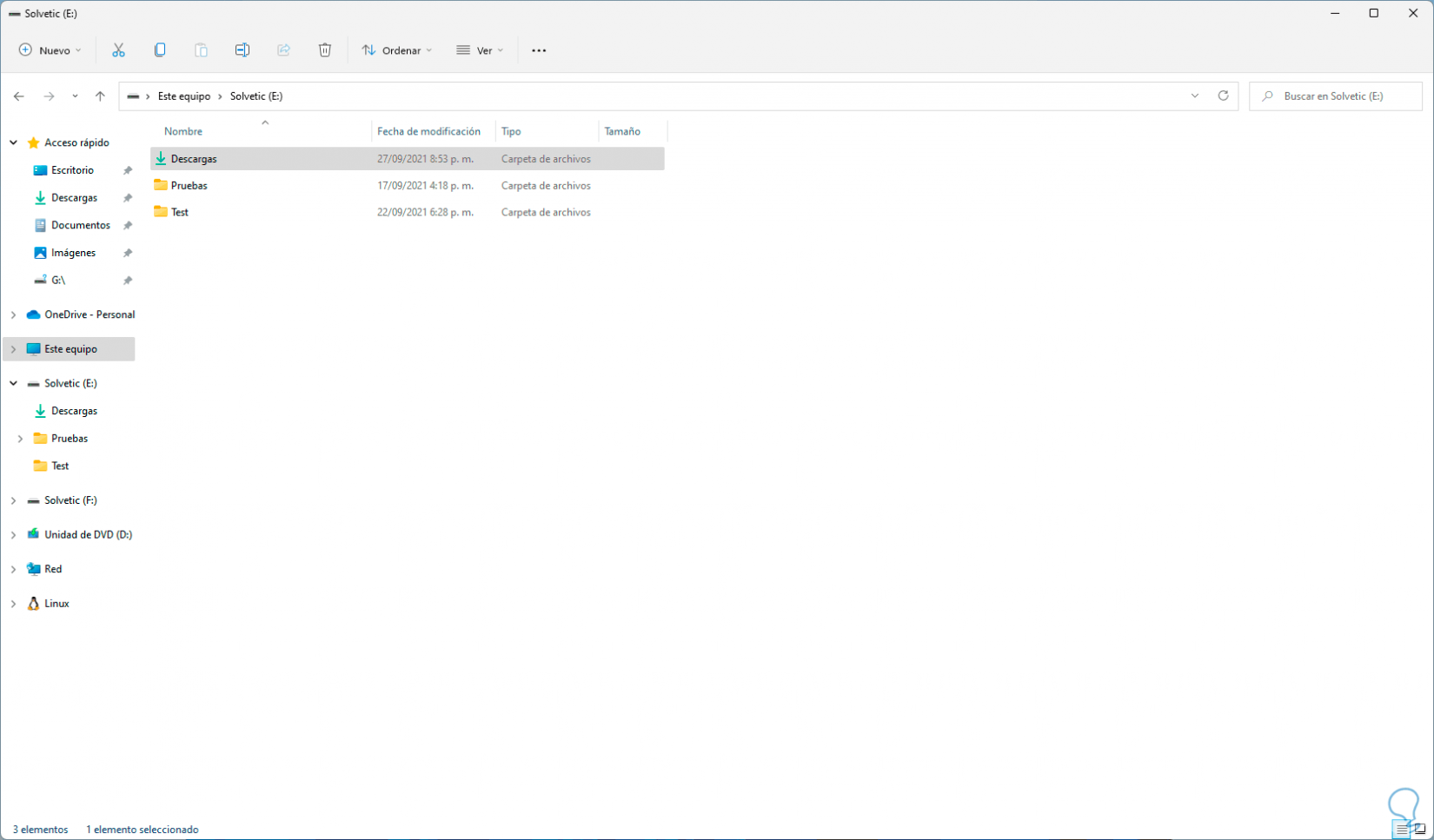Click the Share icon in toolbar
The width and height of the screenshot is (1434, 840).
click(x=283, y=50)
